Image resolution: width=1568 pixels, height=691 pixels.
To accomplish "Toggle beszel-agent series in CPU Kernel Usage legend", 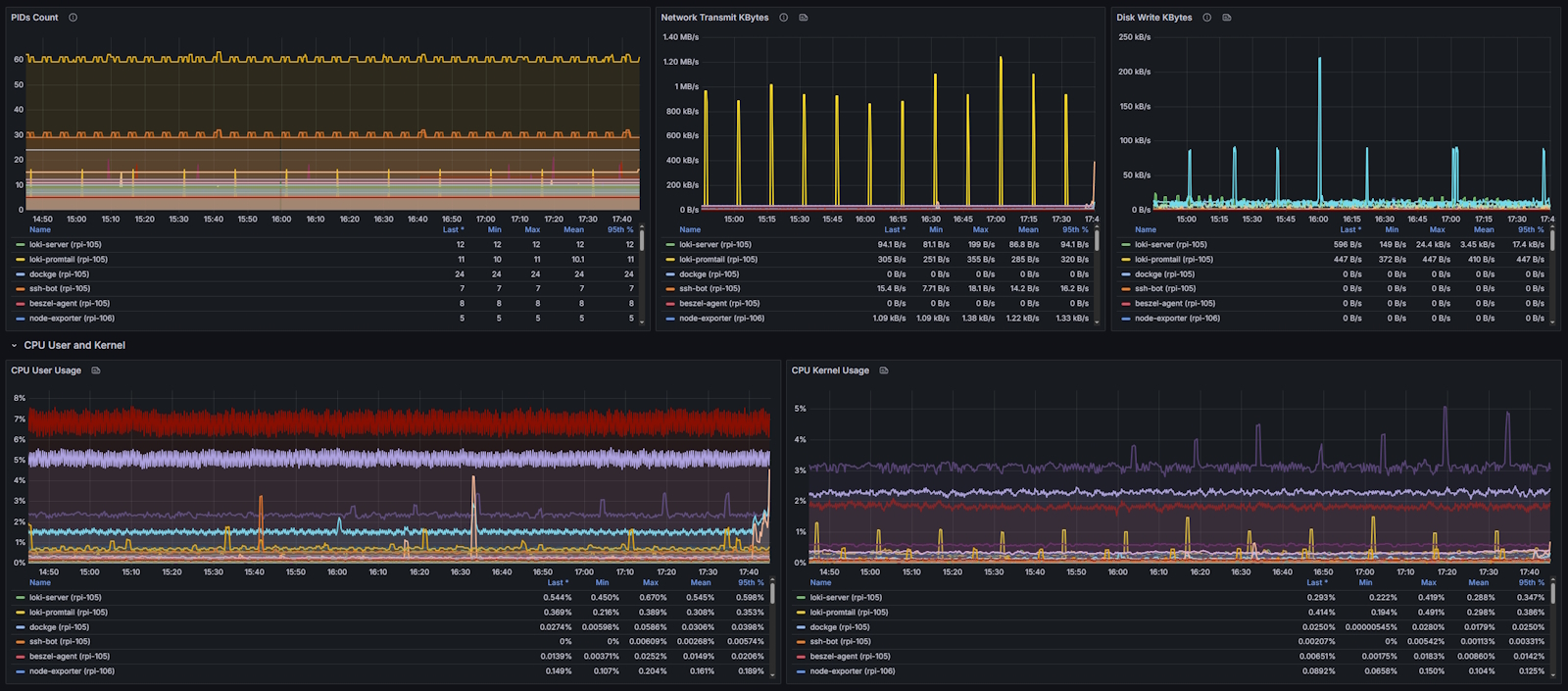I will click(850, 657).
